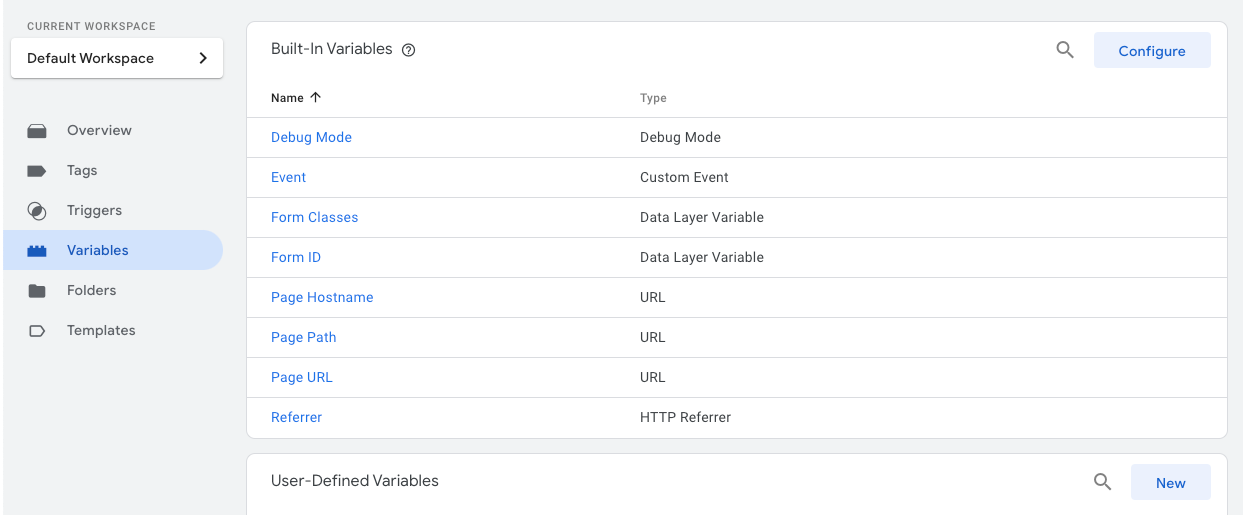Click the Variables brick icon
Viewport: 1243px width, 515px height.
point(37,251)
